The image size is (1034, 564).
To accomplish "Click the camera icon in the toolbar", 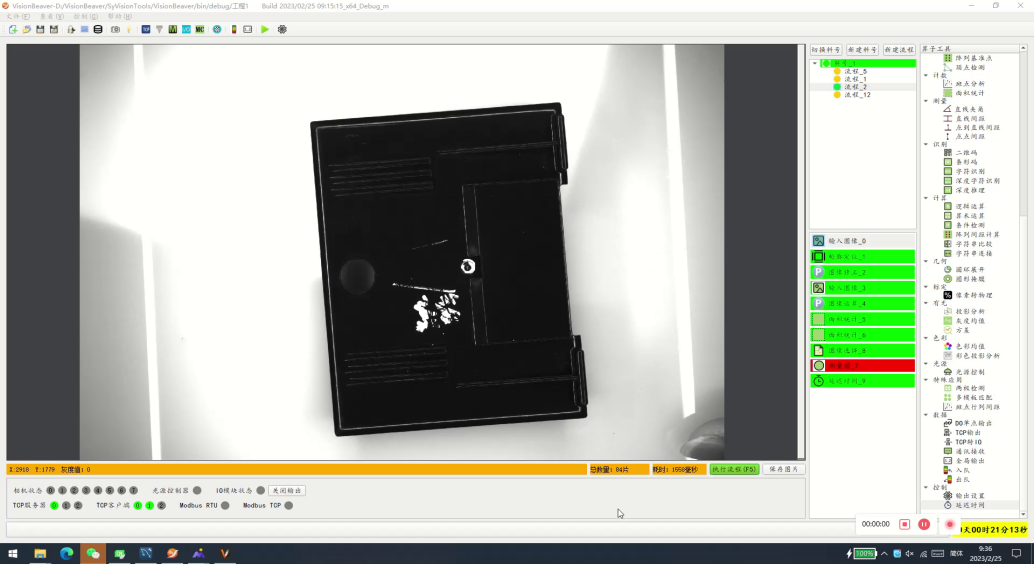I will click(x=116, y=29).
